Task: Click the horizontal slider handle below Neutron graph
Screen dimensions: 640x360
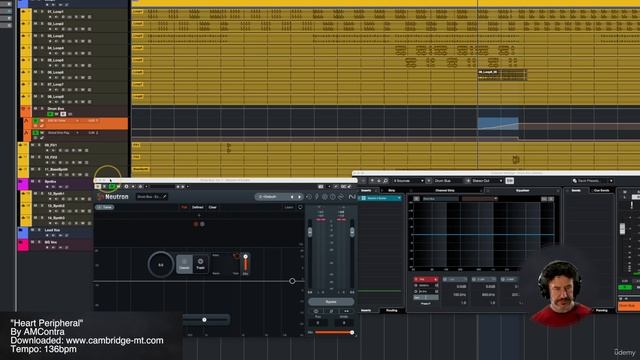Action: (204, 320)
